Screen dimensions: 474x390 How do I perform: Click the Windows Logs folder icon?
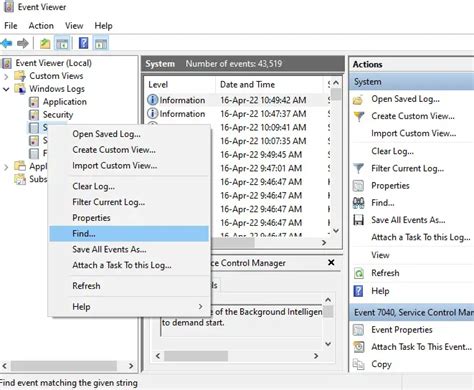[x=20, y=89]
